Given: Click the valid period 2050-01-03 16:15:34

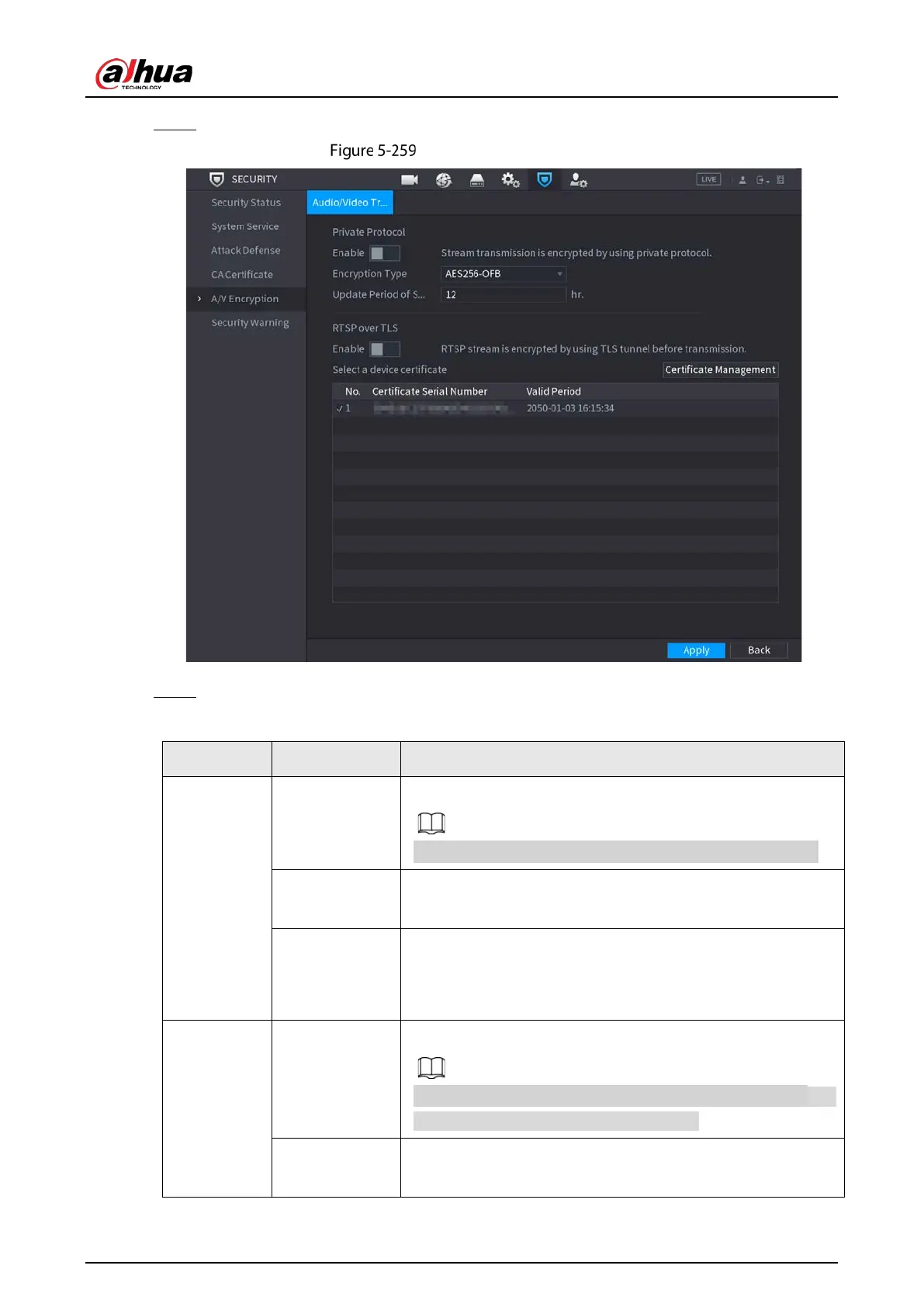Looking at the screenshot, I should 570,408.
